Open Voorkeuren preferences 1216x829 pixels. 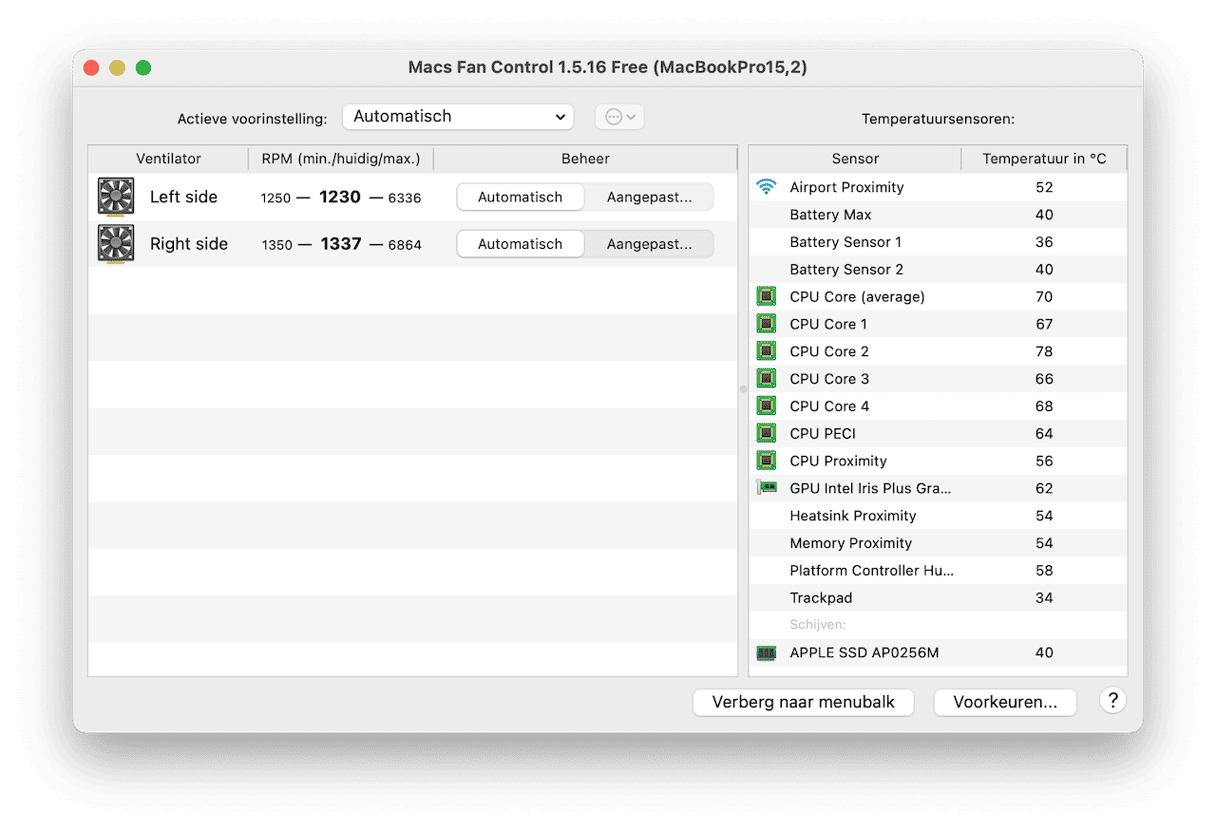1005,702
